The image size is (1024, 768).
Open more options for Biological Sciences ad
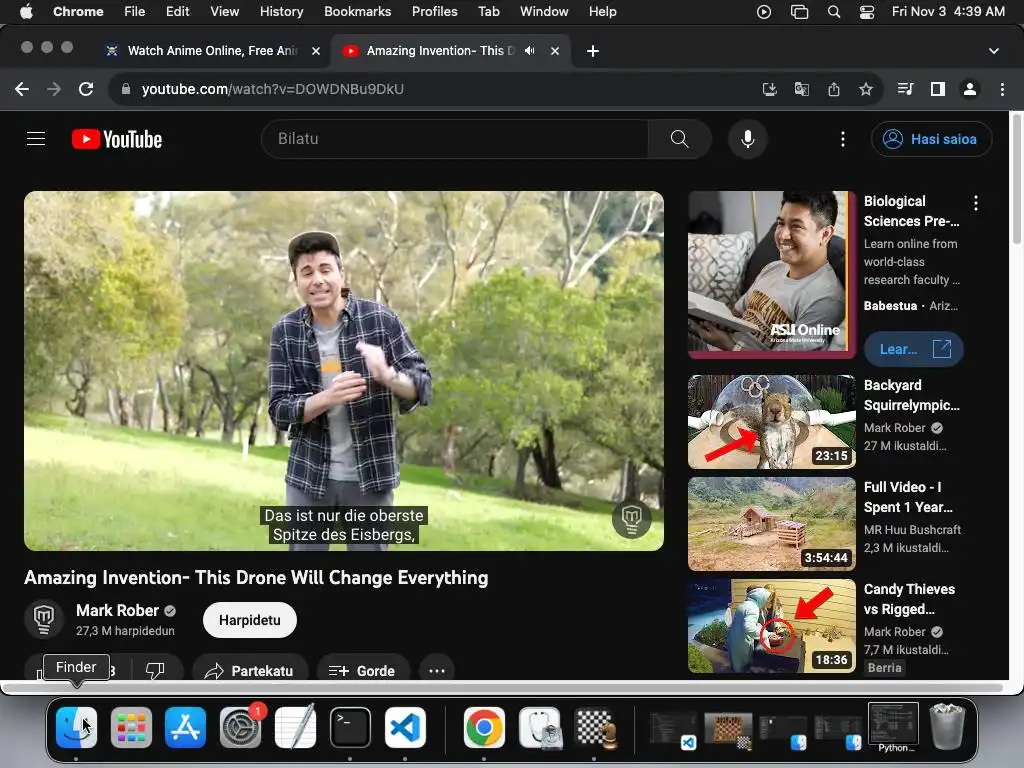click(x=975, y=203)
